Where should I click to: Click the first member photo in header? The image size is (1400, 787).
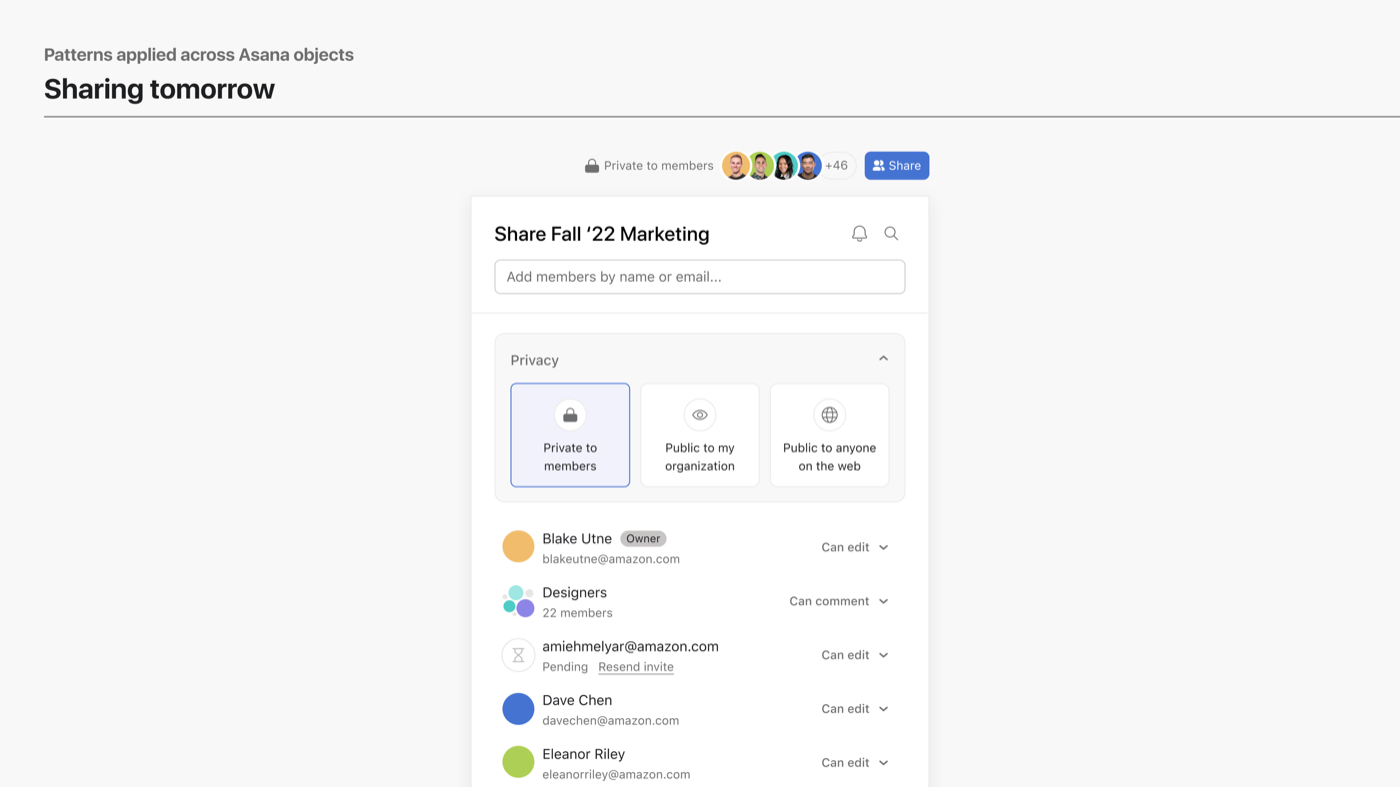pos(736,166)
